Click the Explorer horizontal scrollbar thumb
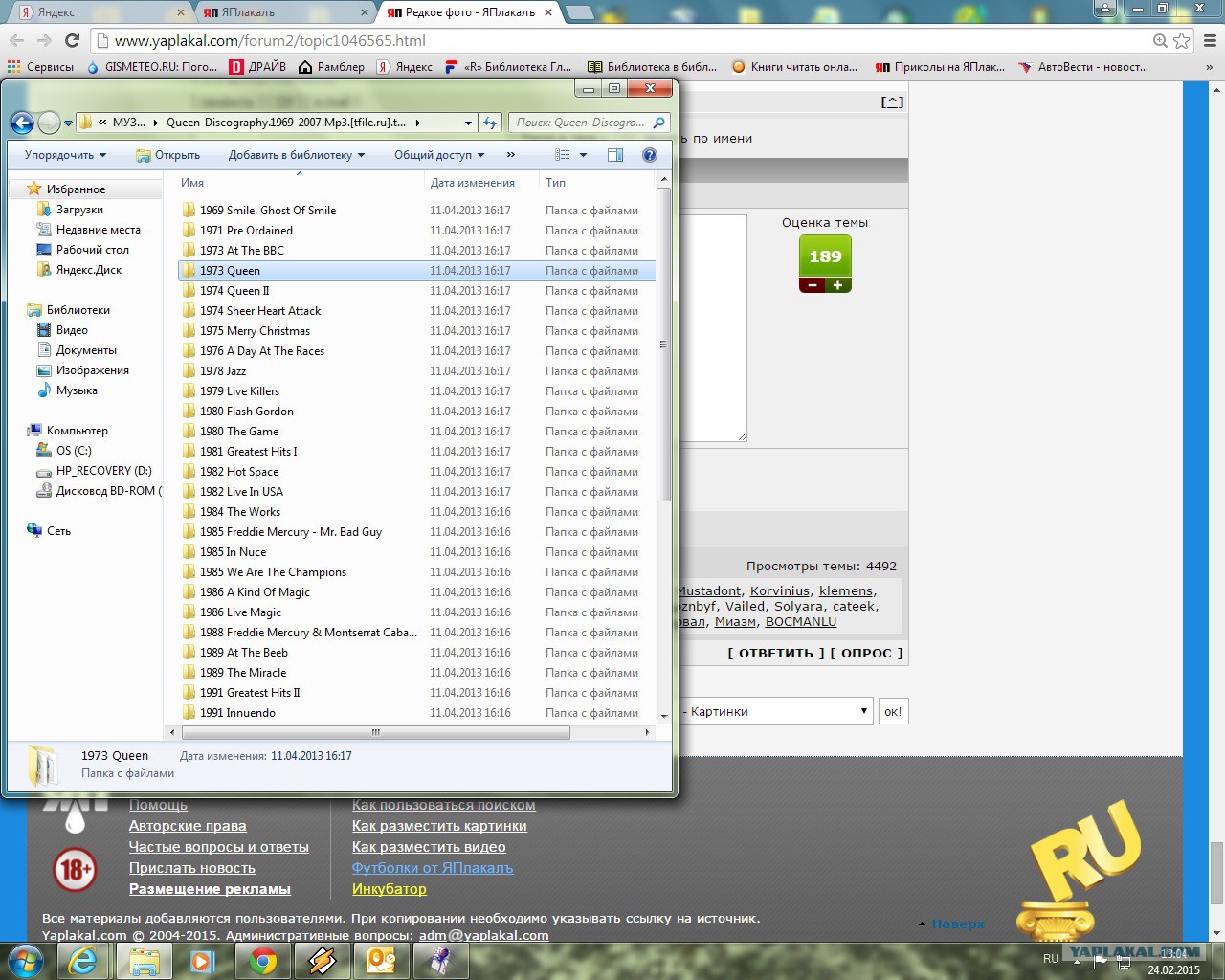 coord(375,732)
